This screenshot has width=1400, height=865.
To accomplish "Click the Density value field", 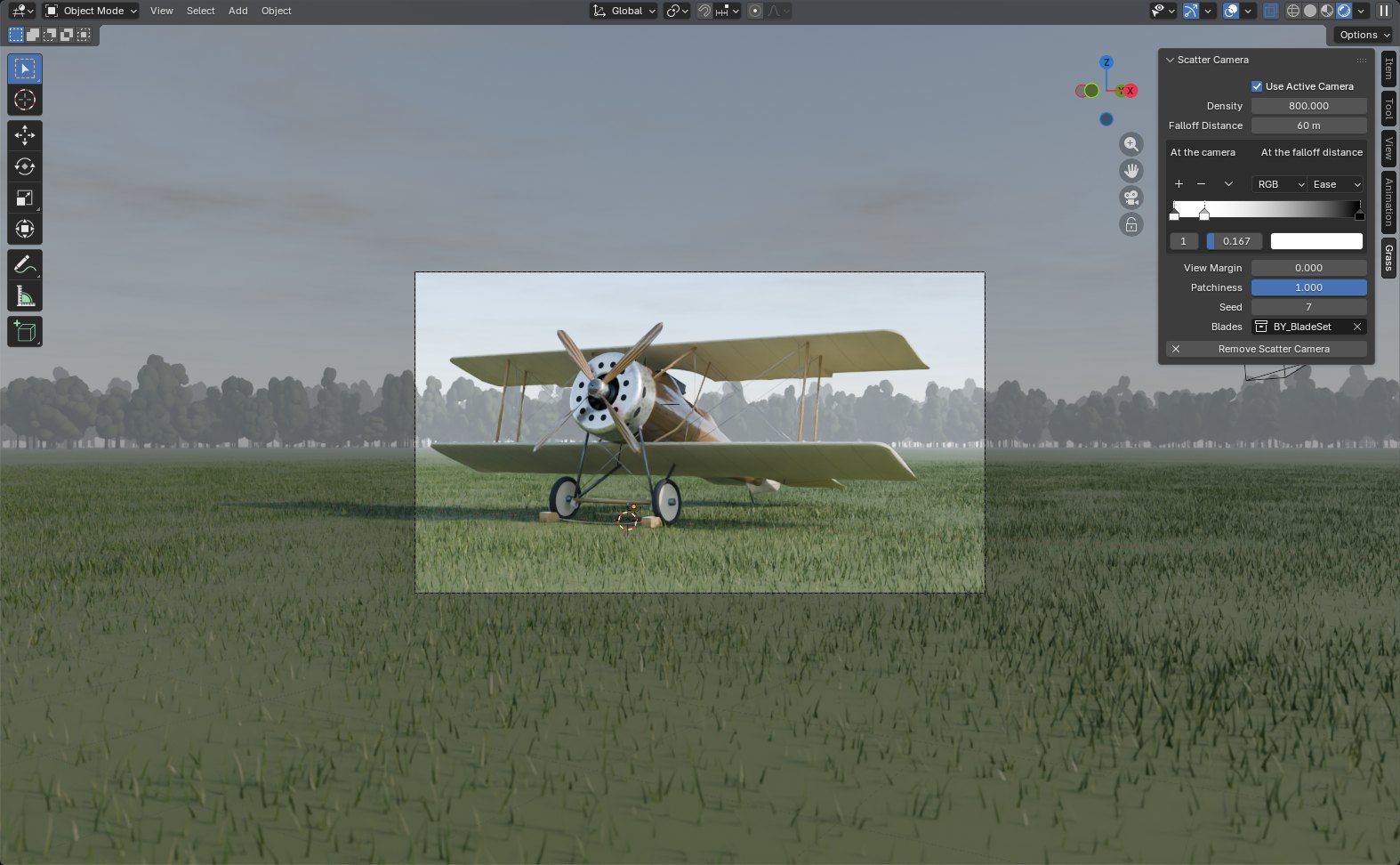I will click(1309, 106).
